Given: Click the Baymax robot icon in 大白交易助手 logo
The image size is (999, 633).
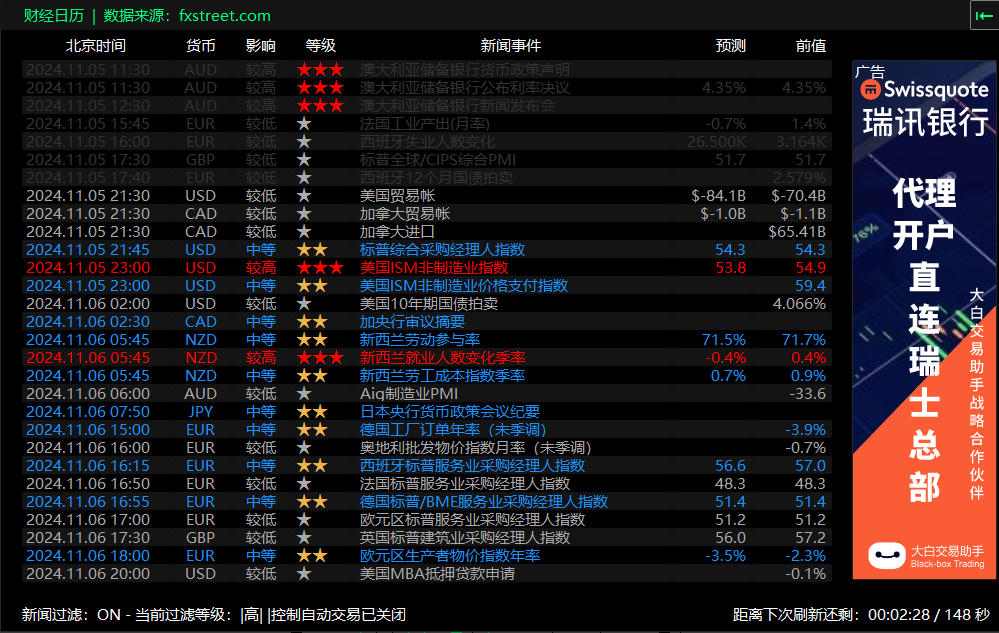Looking at the screenshot, I should click(x=884, y=556).
